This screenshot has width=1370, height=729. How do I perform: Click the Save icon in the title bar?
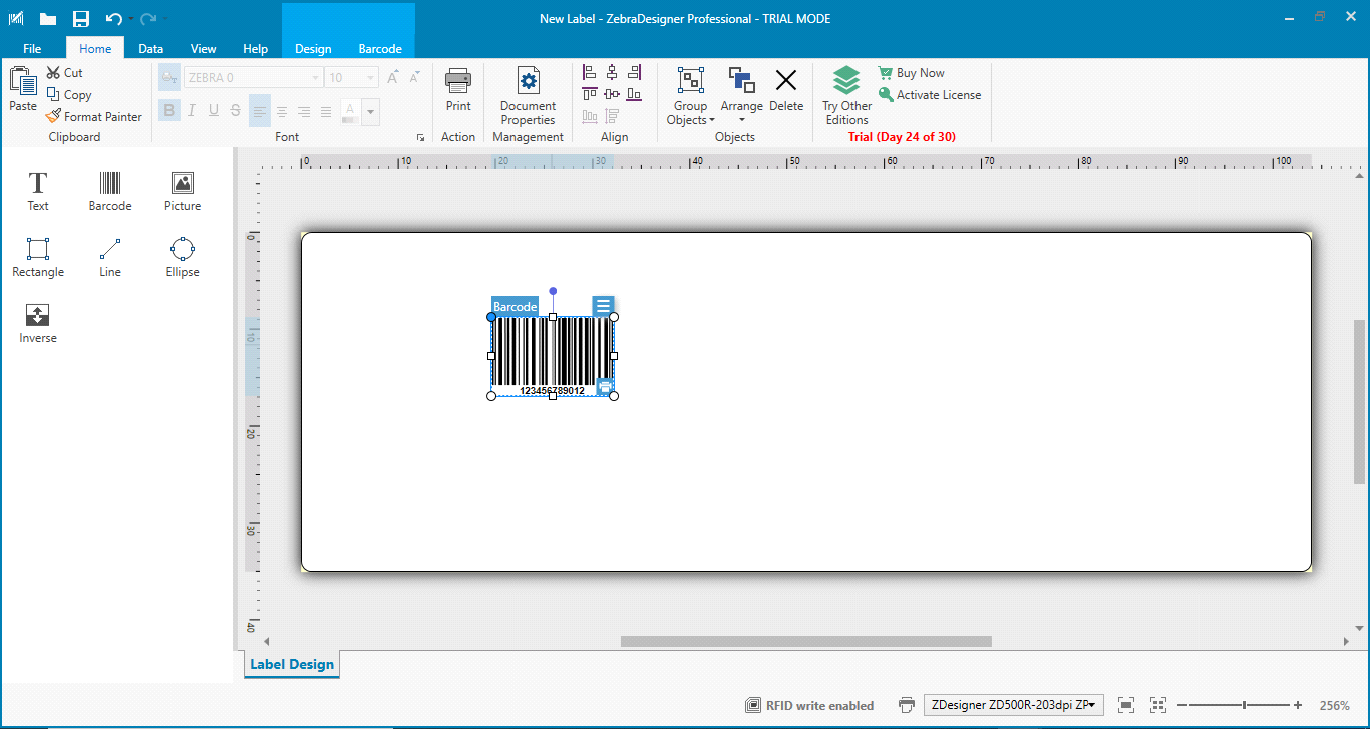(81, 19)
